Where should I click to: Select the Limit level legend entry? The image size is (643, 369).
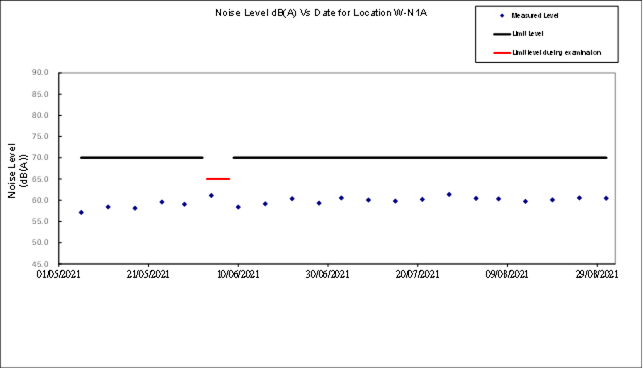[518, 34]
